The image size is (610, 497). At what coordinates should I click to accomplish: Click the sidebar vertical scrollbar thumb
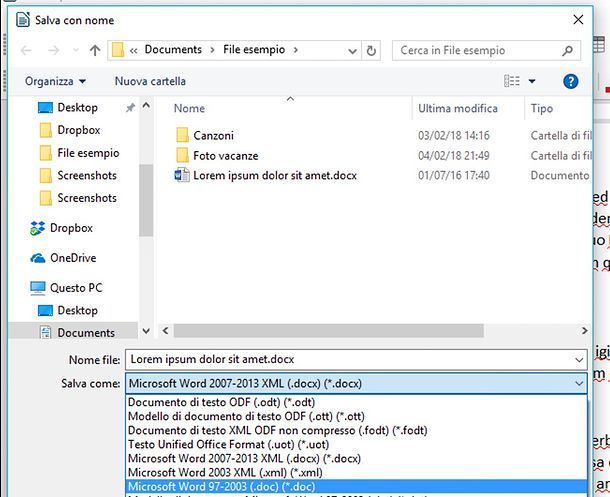[x=146, y=200]
